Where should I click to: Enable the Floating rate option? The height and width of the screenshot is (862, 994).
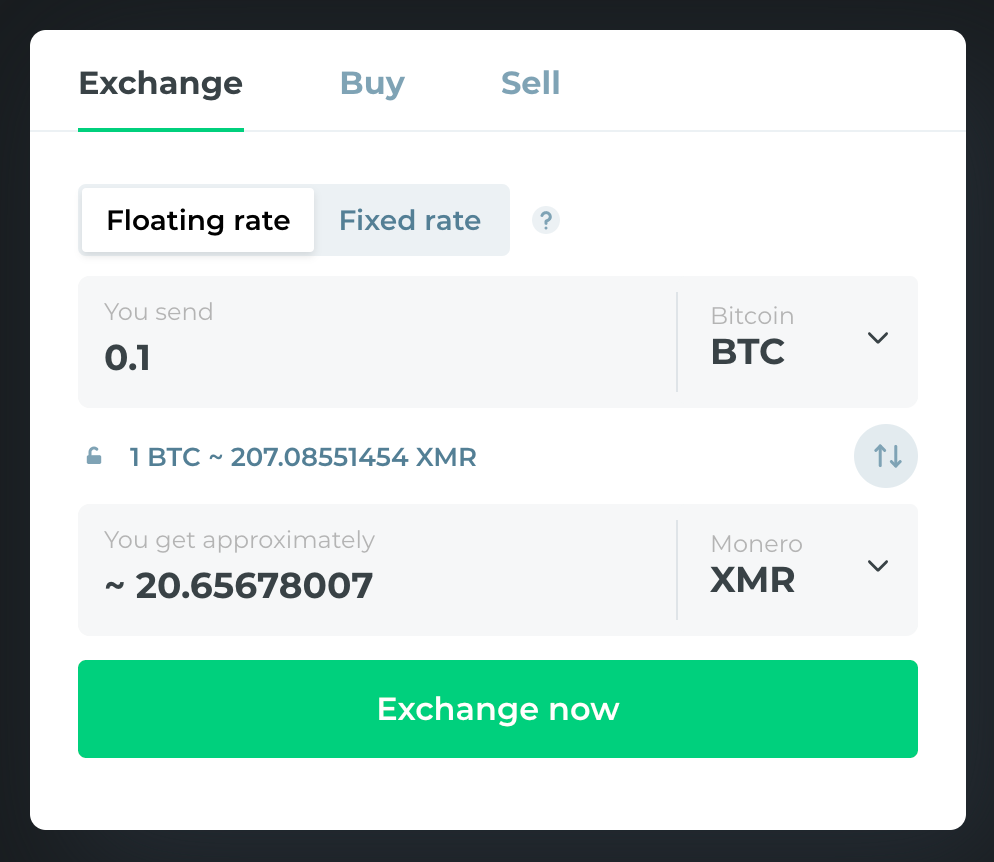coord(198,220)
